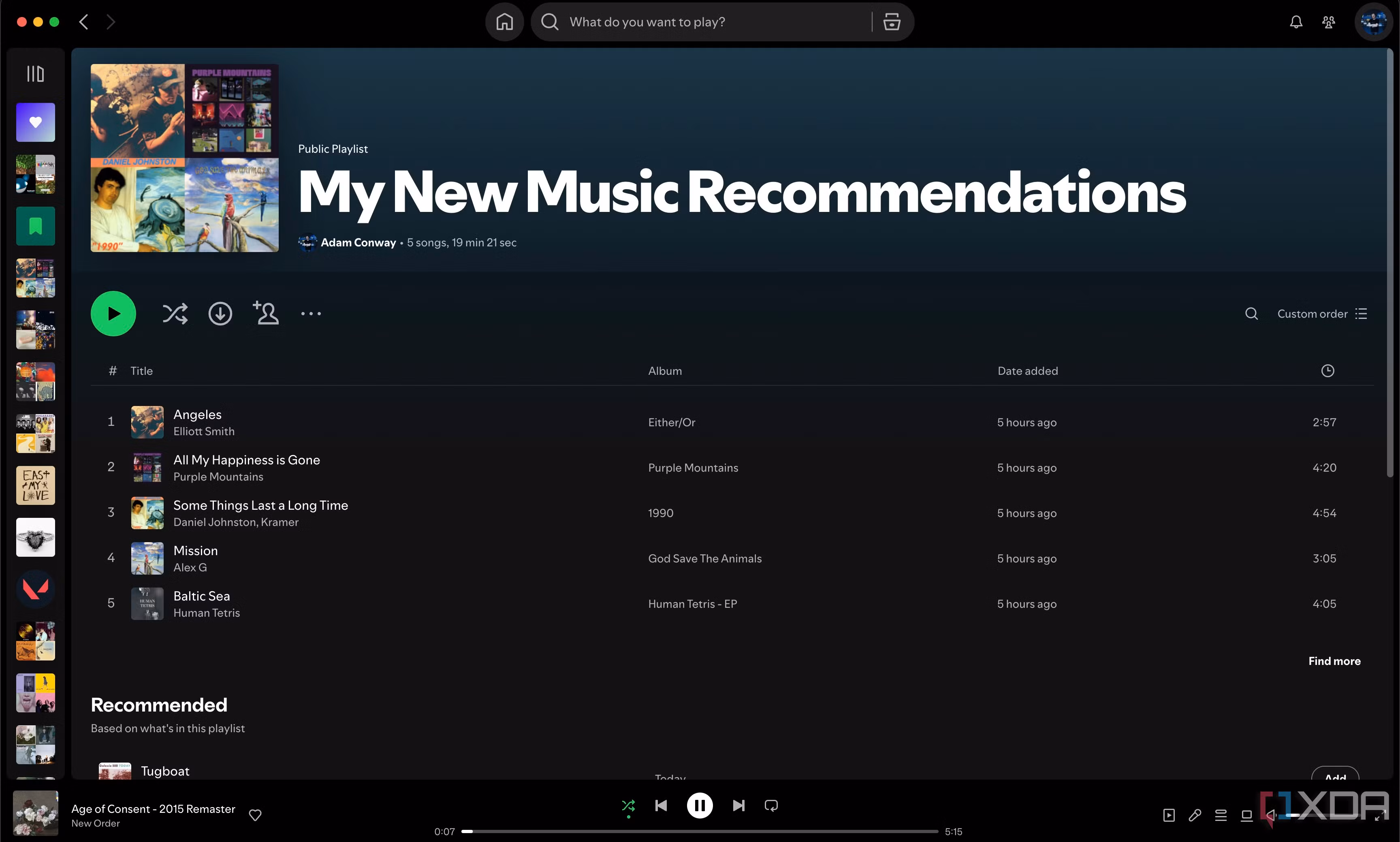
Task: Sort by the Album column header
Action: [665, 371]
